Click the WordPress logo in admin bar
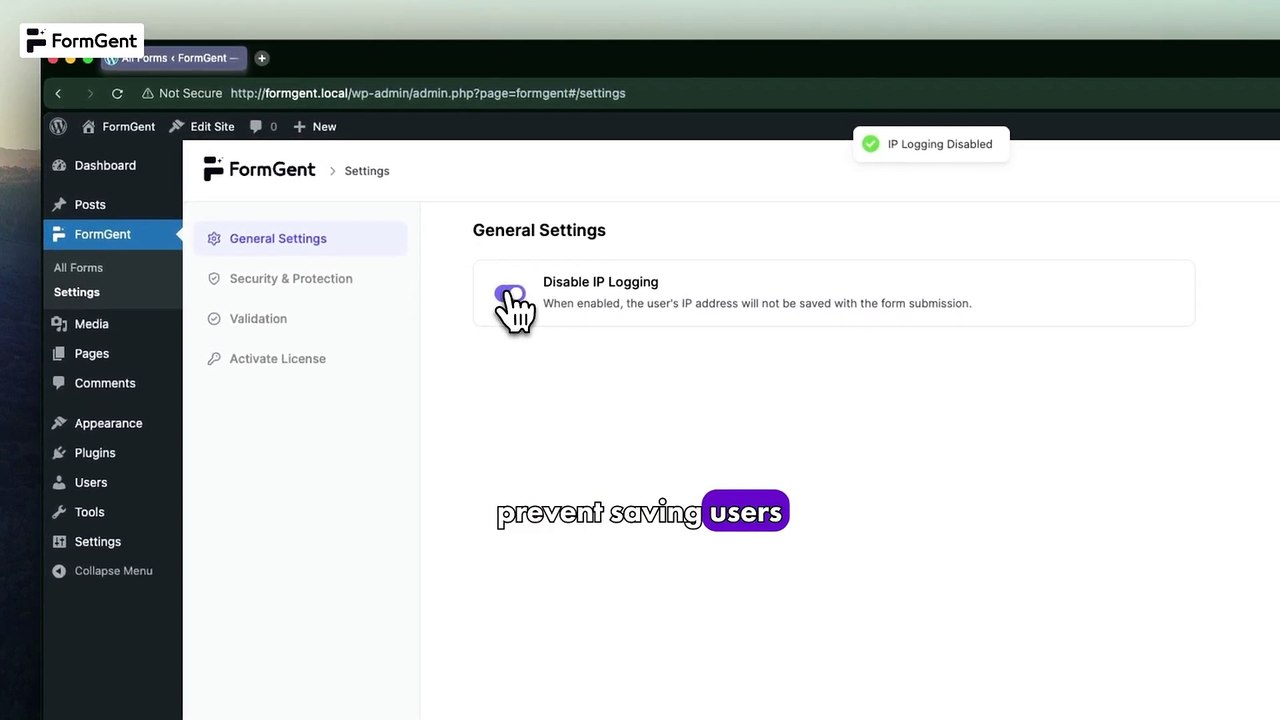The width and height of the screenshot is (1280, 720). (58, 126)
